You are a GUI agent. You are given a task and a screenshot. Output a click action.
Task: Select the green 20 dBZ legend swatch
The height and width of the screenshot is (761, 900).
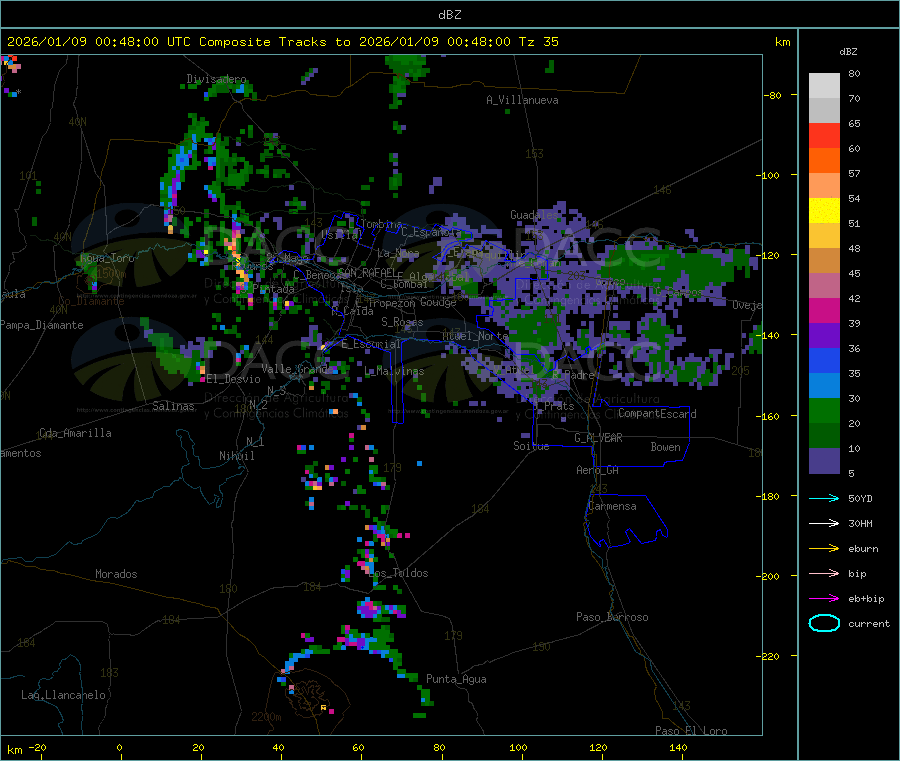click(x=824, y=410)
